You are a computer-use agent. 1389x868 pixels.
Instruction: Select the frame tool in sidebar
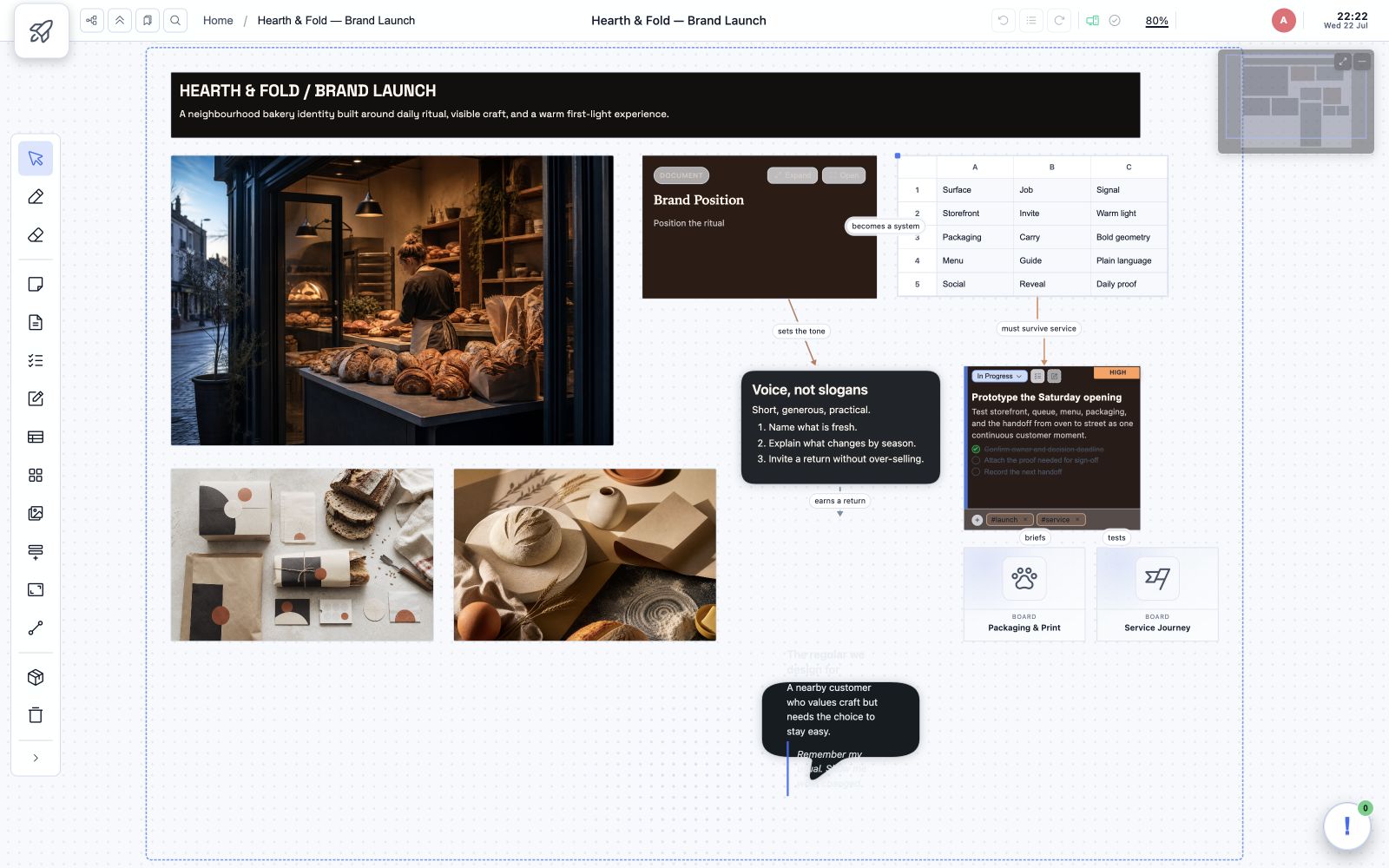[36, 589]
